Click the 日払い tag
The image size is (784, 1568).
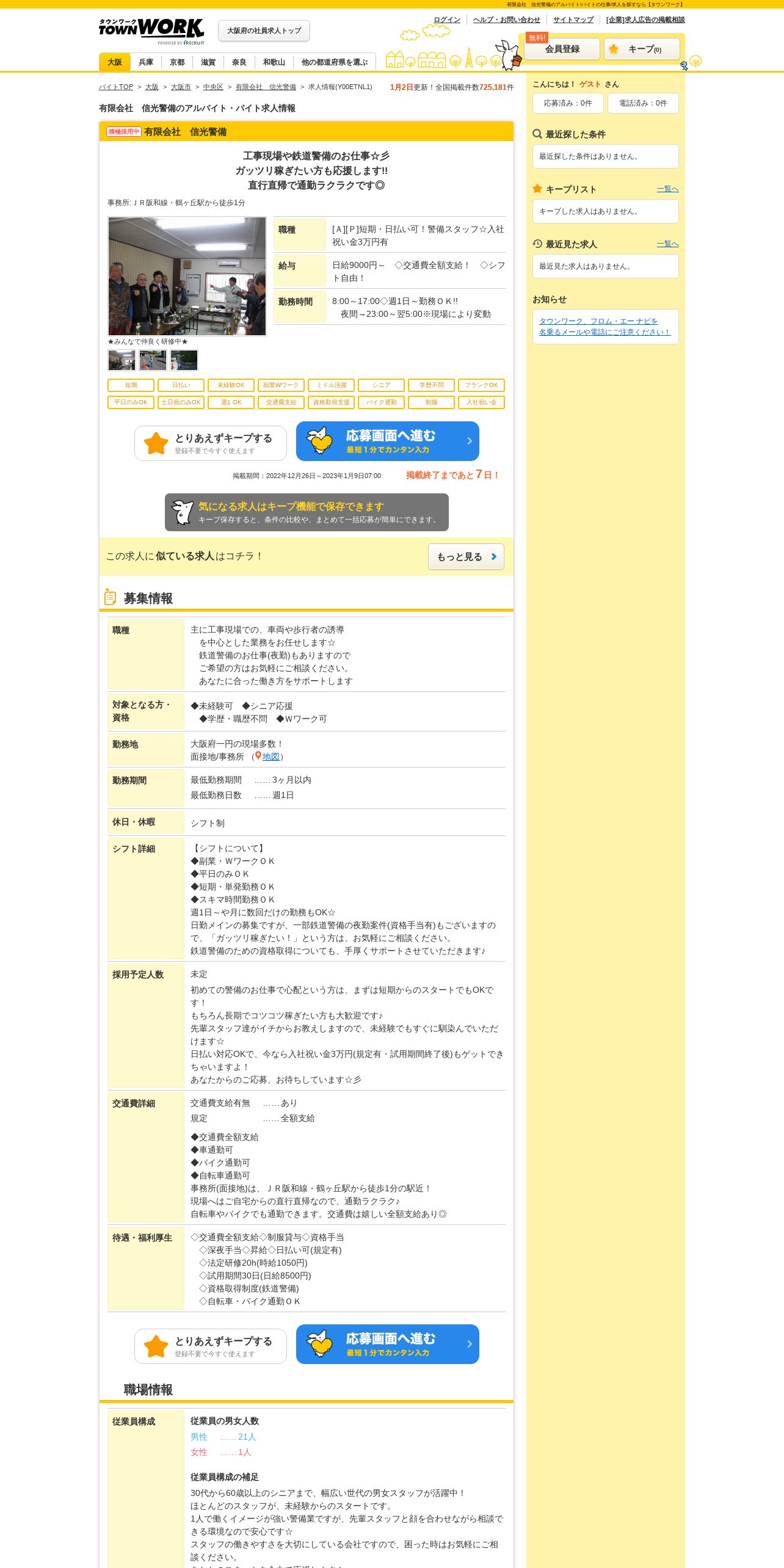pyautogui.click(x=181, y=385)
